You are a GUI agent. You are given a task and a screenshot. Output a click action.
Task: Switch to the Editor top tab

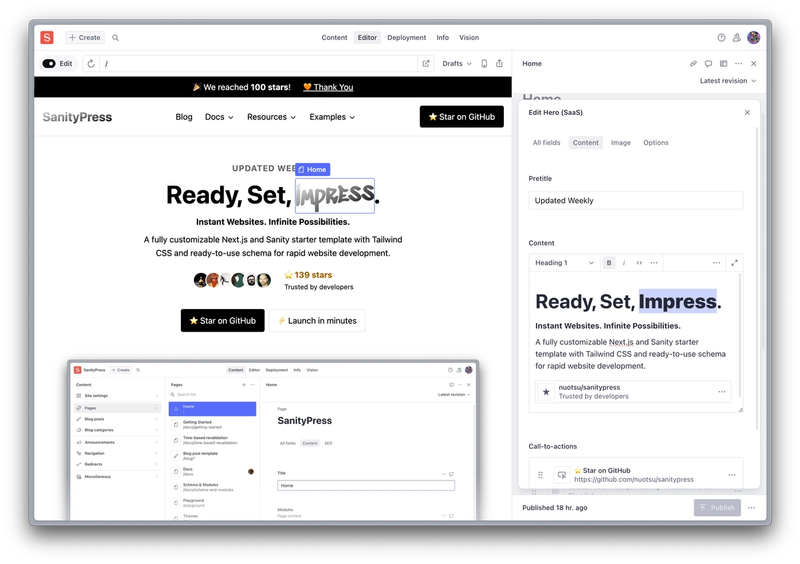(367, 38)
